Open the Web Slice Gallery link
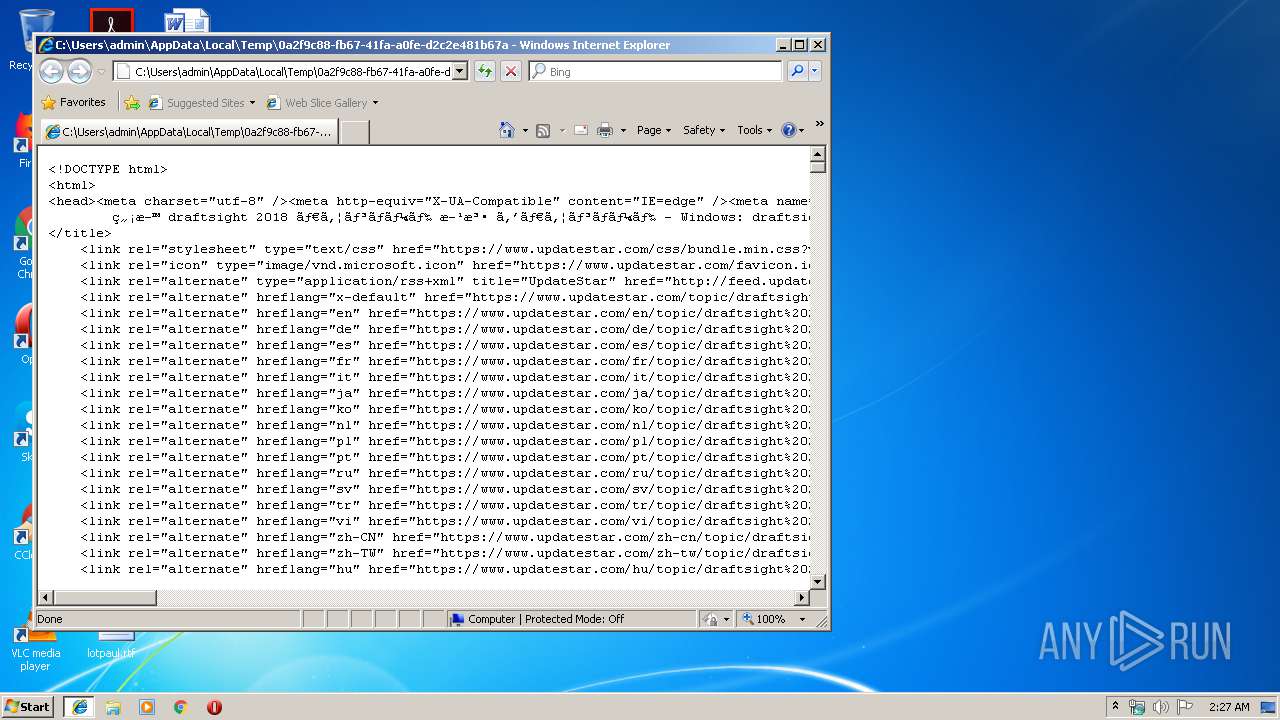The width and height of the screenshot is (1280, 720). click(322, 102)
